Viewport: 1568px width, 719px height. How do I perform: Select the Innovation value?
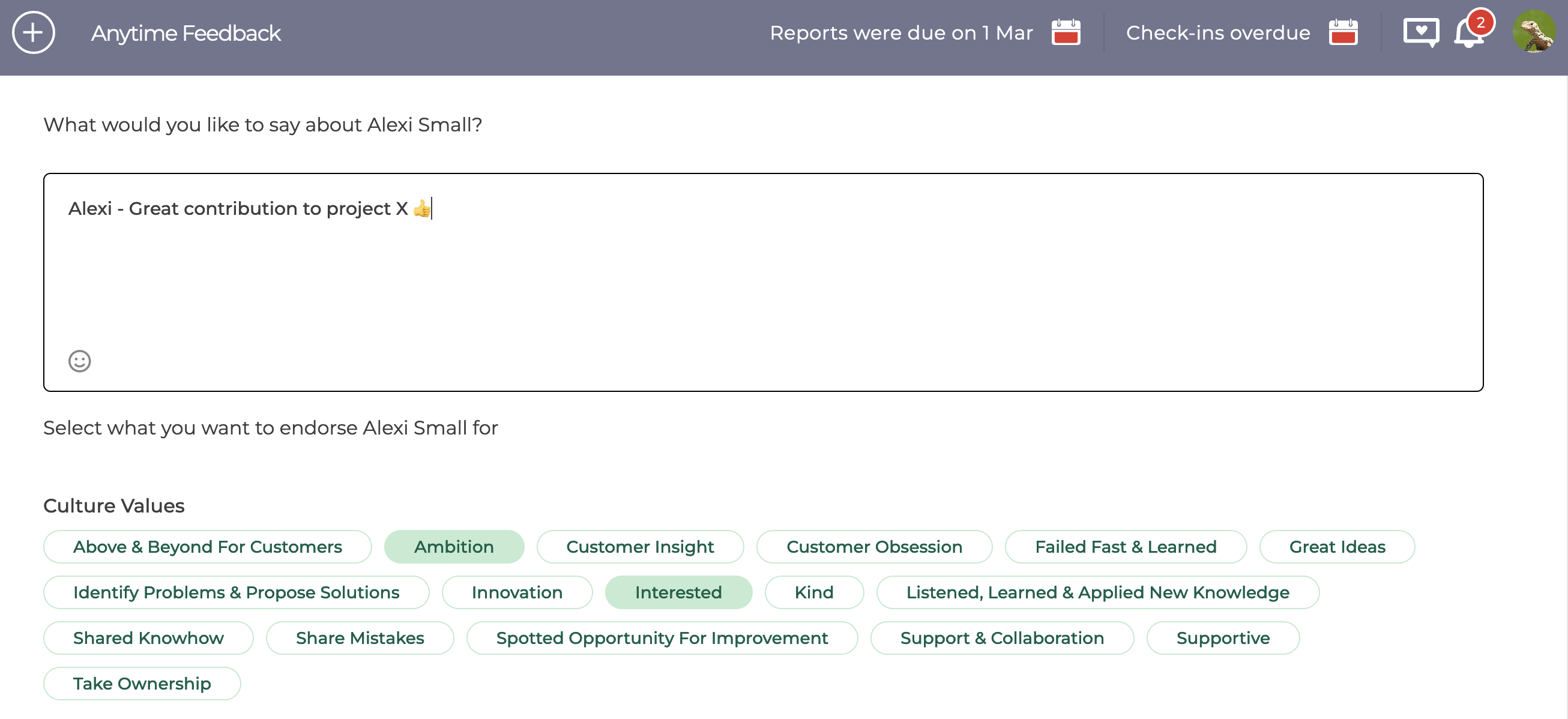coord(517,592)
